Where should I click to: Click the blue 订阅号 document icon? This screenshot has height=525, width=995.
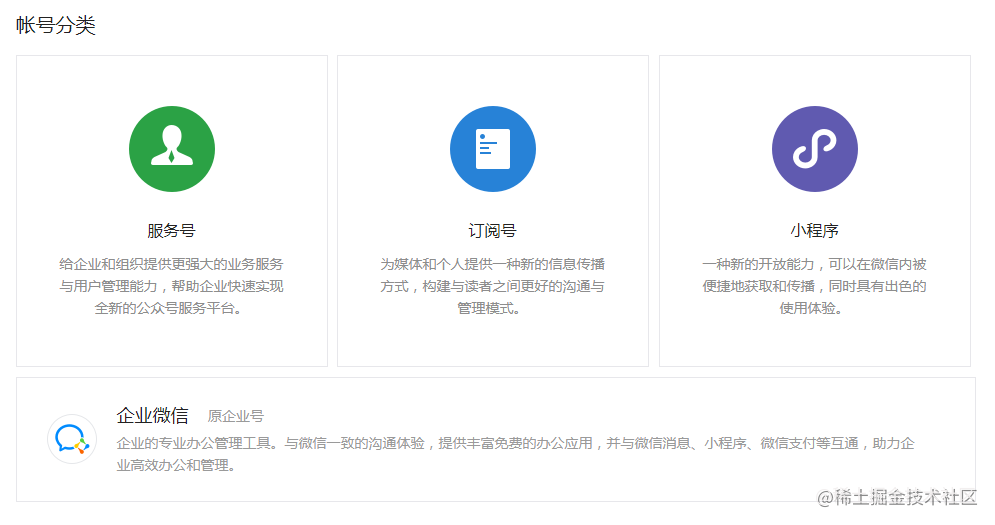pos(493,149)
